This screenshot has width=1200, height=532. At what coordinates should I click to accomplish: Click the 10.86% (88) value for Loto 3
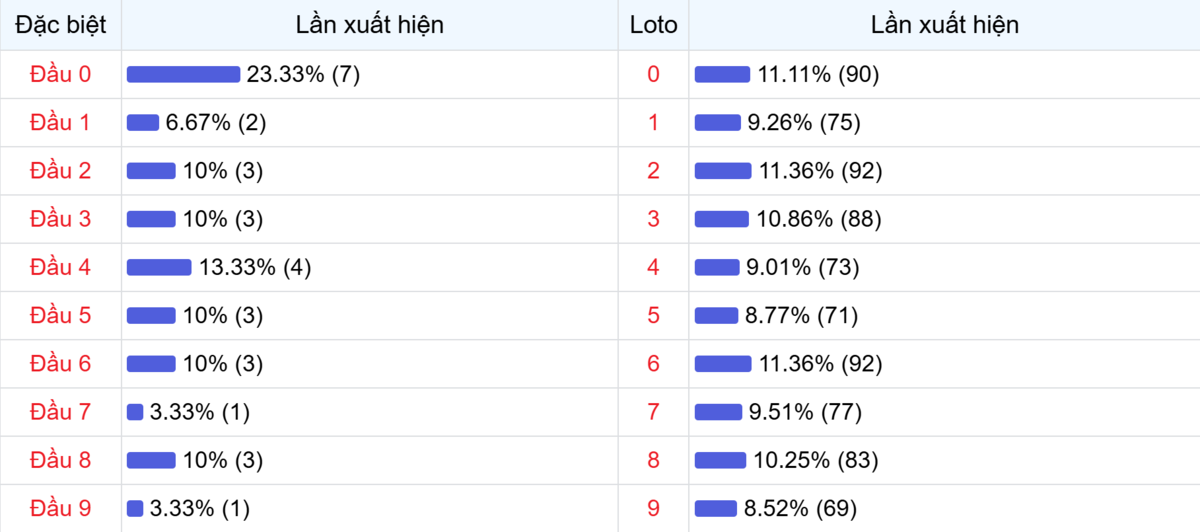pyautogui.click(x=819, y=219)
